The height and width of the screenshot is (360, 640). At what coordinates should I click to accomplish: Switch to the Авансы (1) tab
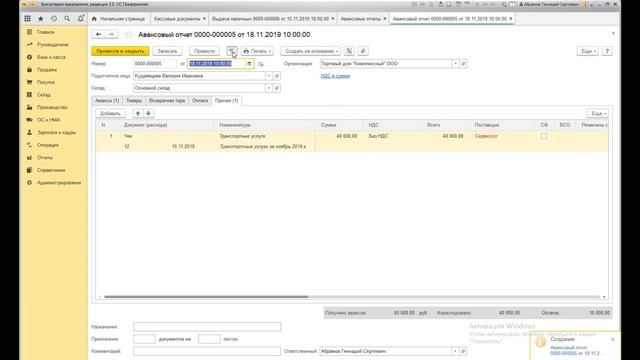[107, 101]
